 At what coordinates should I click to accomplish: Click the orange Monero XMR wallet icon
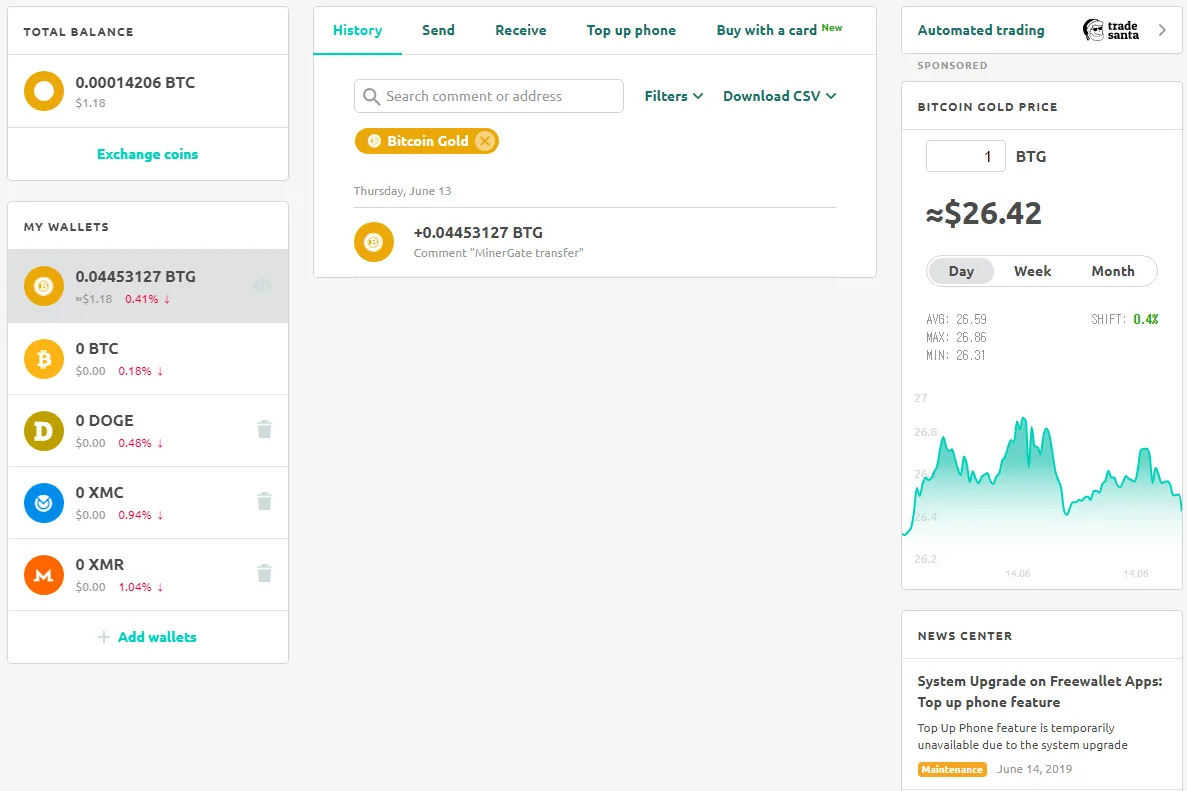[x=44, y=575]
